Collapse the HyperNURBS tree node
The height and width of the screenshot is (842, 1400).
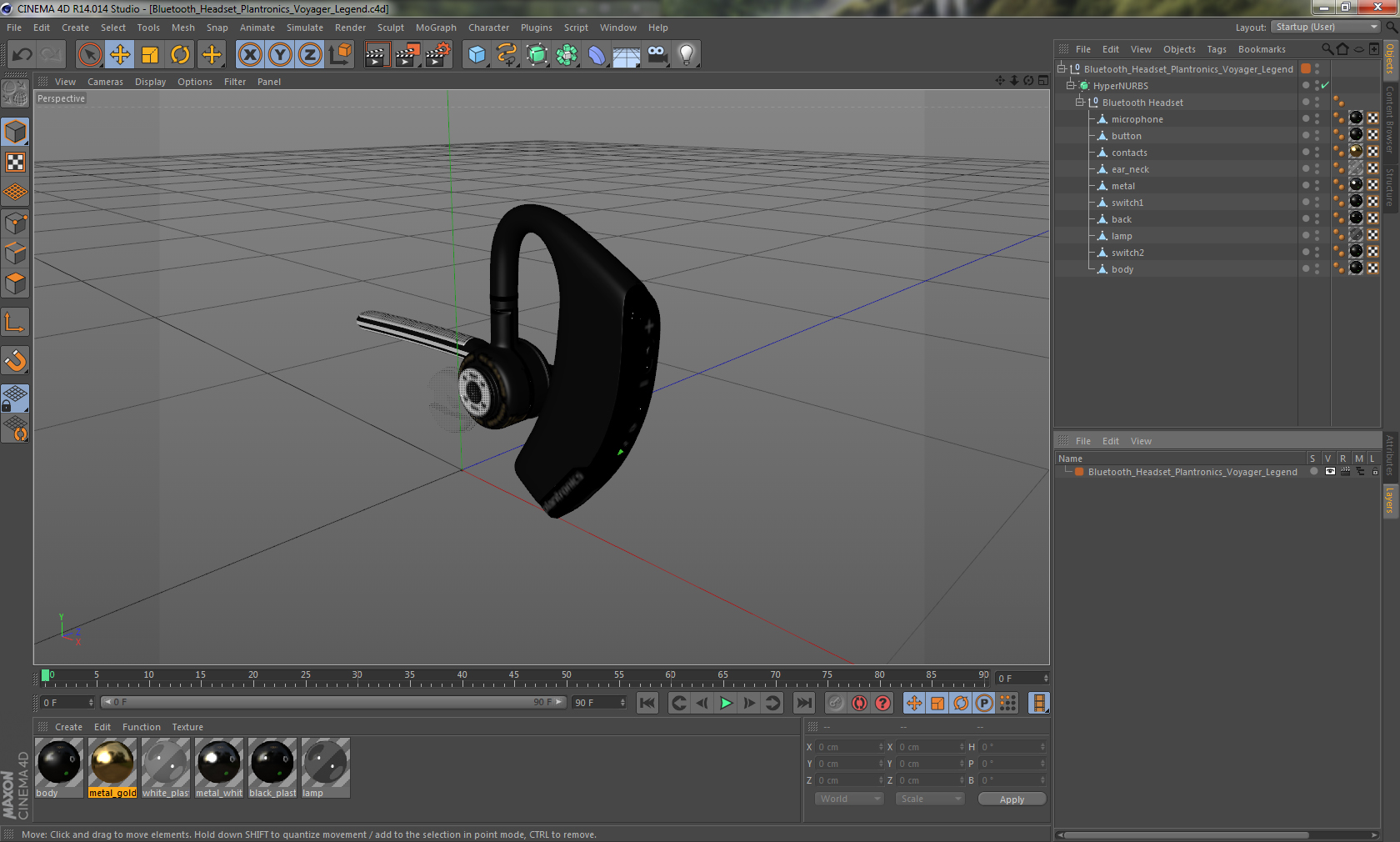pyautogui.click(x=1071, y=85)
